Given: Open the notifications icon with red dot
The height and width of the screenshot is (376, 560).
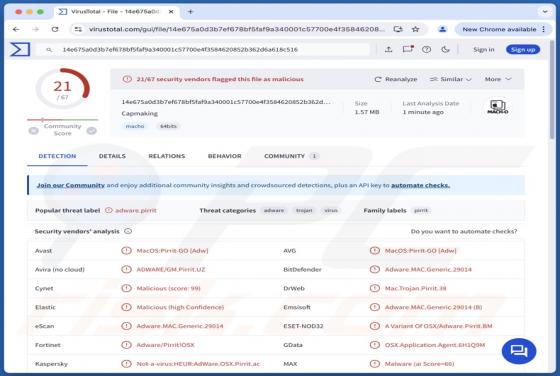Looking at the screenshot, I should click(408, 49).
